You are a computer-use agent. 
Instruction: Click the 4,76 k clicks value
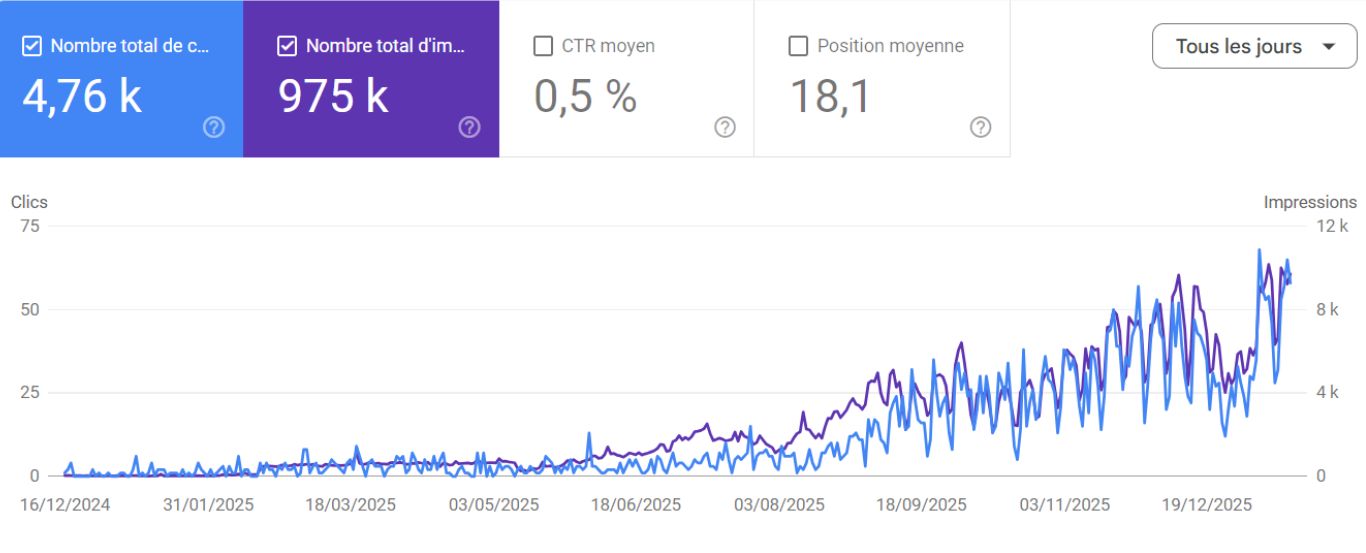[82, 96]
